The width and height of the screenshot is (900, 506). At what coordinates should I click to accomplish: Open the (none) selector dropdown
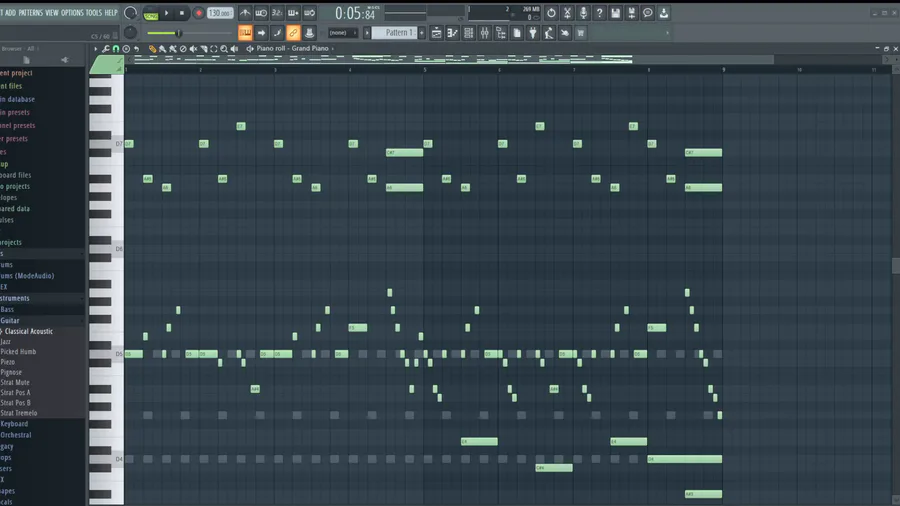tap(342, 33)
